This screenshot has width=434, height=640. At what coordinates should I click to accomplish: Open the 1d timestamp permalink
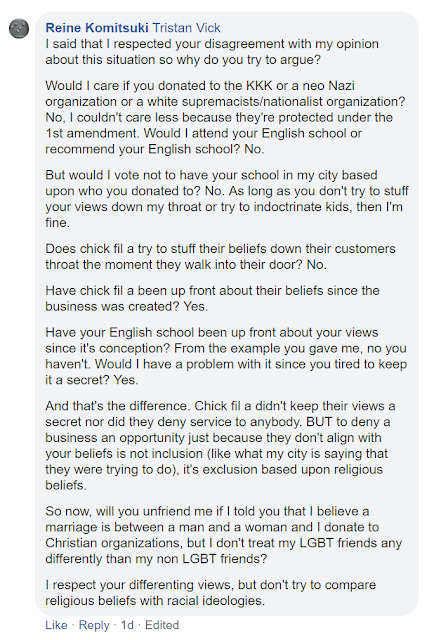(x=127, y=625)
